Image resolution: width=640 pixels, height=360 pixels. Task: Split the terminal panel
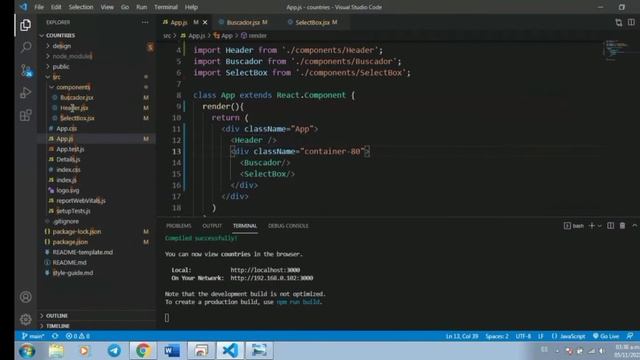pyautogui.click(x=610, y=226)
